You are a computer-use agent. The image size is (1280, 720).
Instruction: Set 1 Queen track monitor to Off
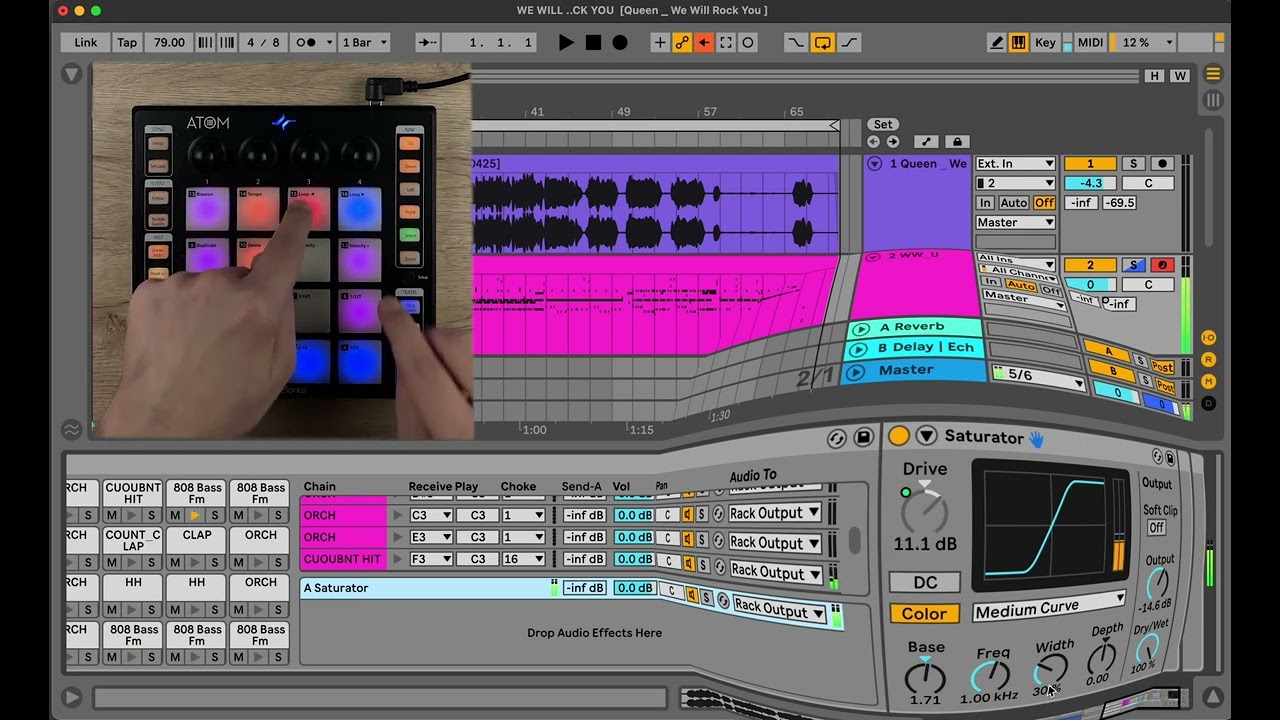pyautogui.click(x=1045, y=203)
